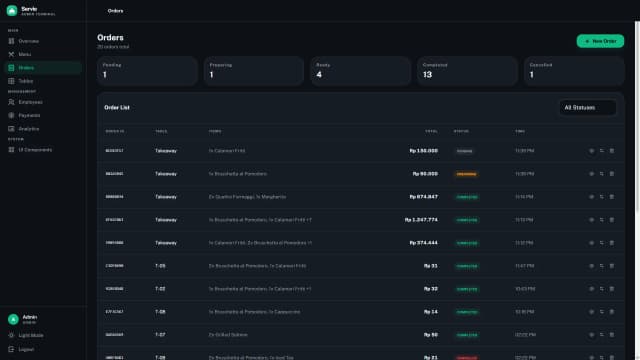Delete the Rp 1.247.774 order via the trash icon
Viewport: 640px width, 360px height.
(612, 220)
